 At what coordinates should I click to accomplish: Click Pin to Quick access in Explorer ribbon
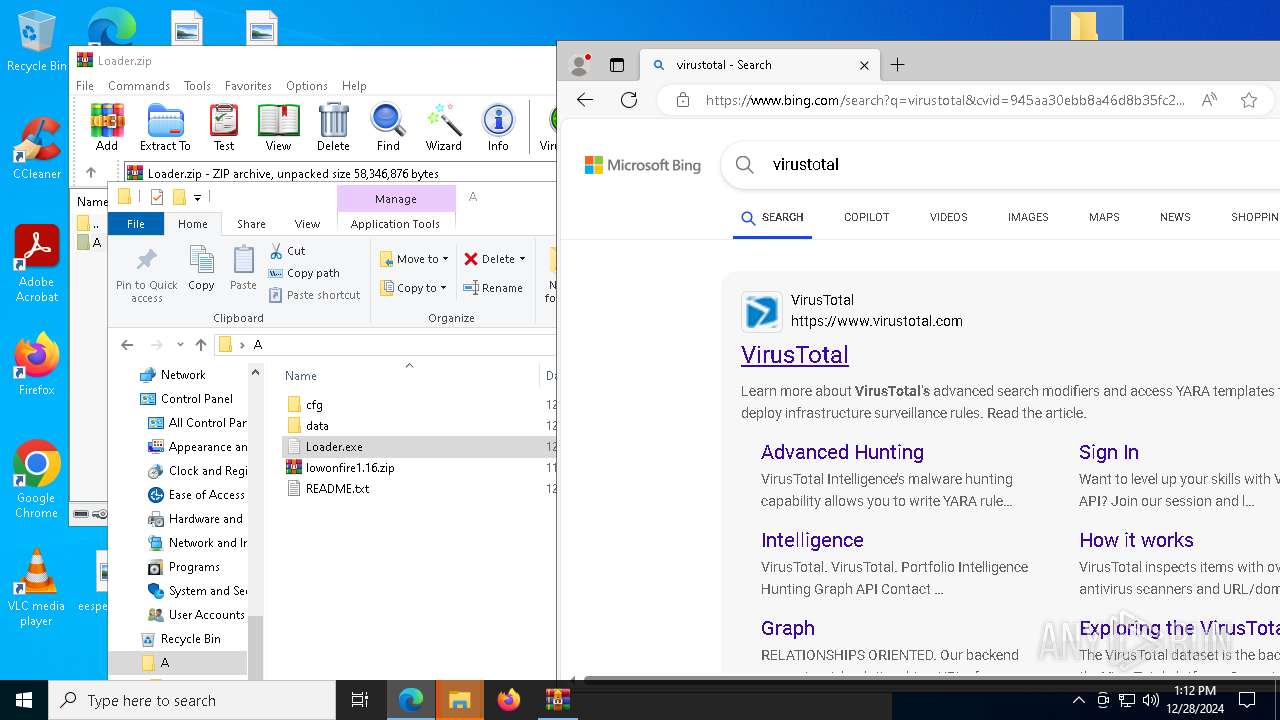click(x=146, y=275)
